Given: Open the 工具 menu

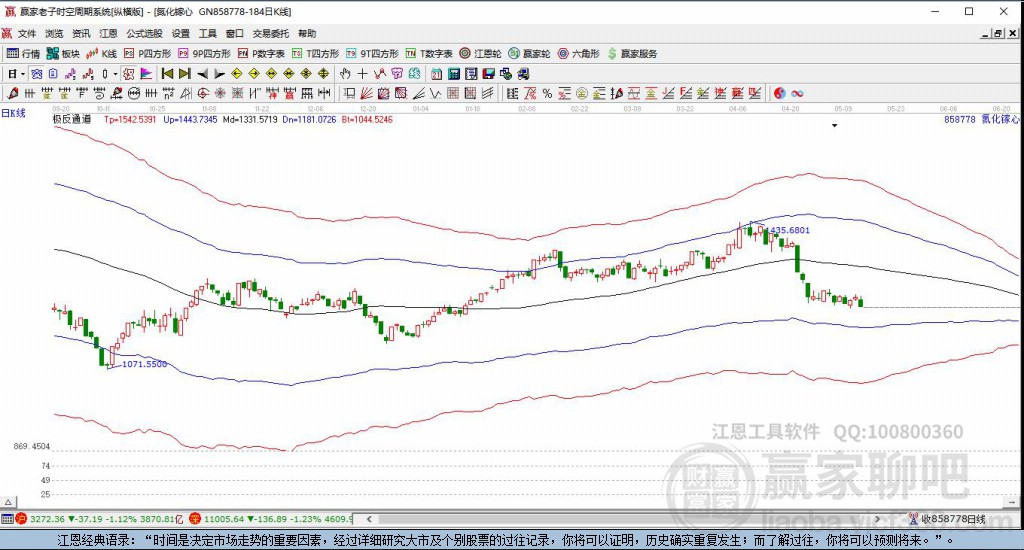Looking at the screenshot, I should 208,33.
